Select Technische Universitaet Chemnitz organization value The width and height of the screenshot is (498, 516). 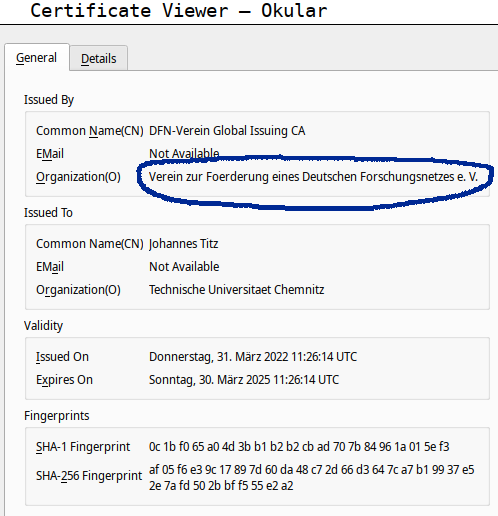click(x=236, y=290)
